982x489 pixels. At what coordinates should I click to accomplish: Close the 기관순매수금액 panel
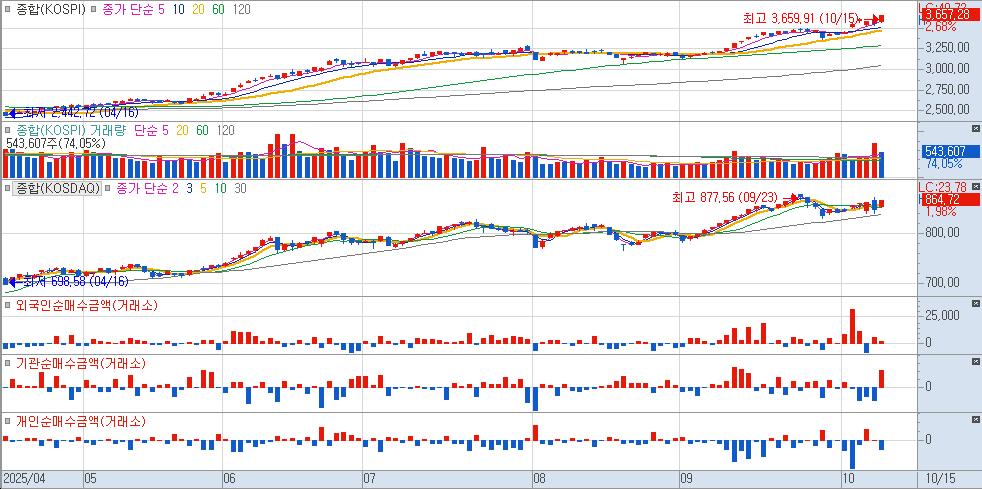tap(975, 362)
